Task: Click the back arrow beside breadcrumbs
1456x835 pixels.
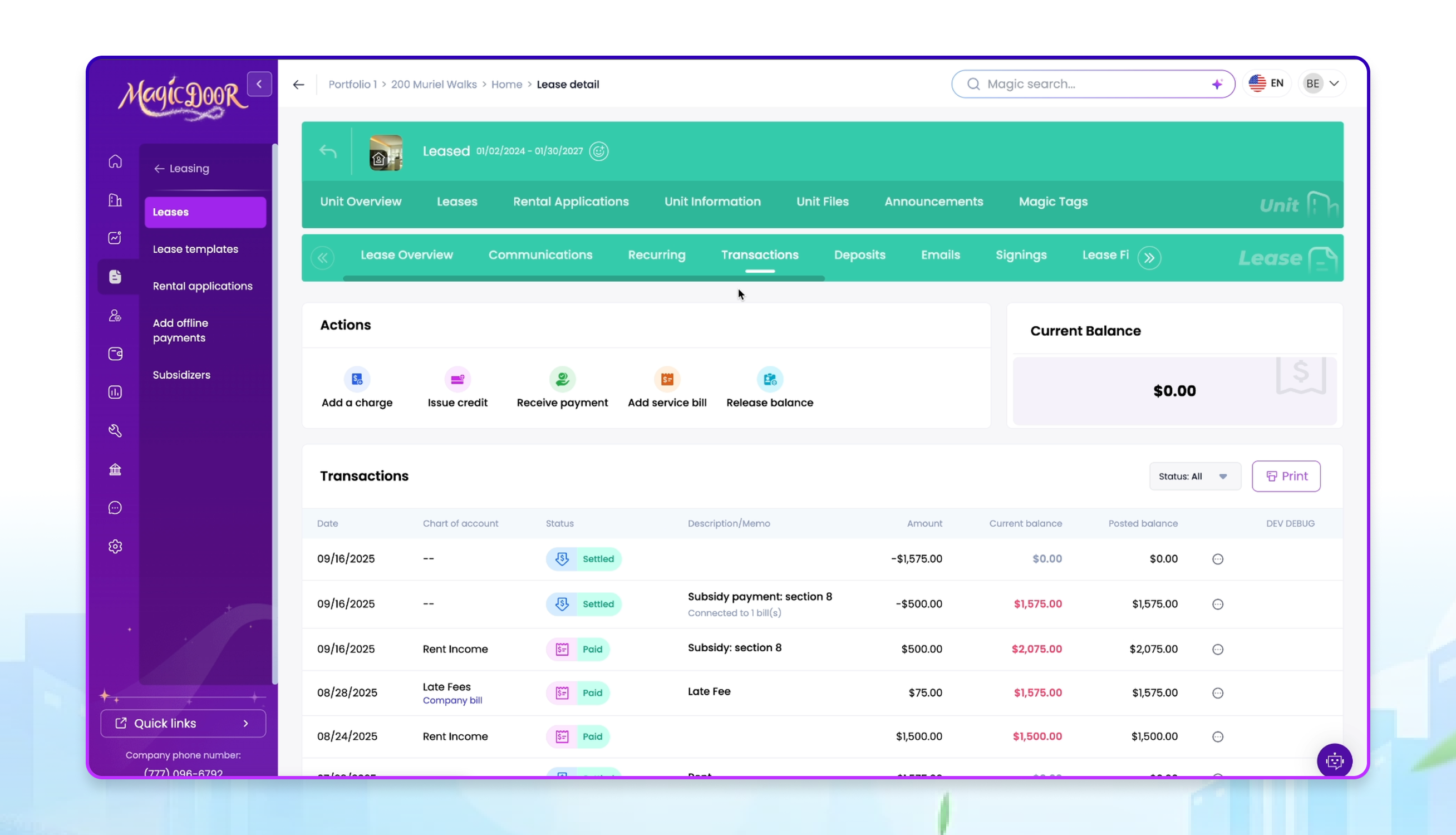Action: 298,84
